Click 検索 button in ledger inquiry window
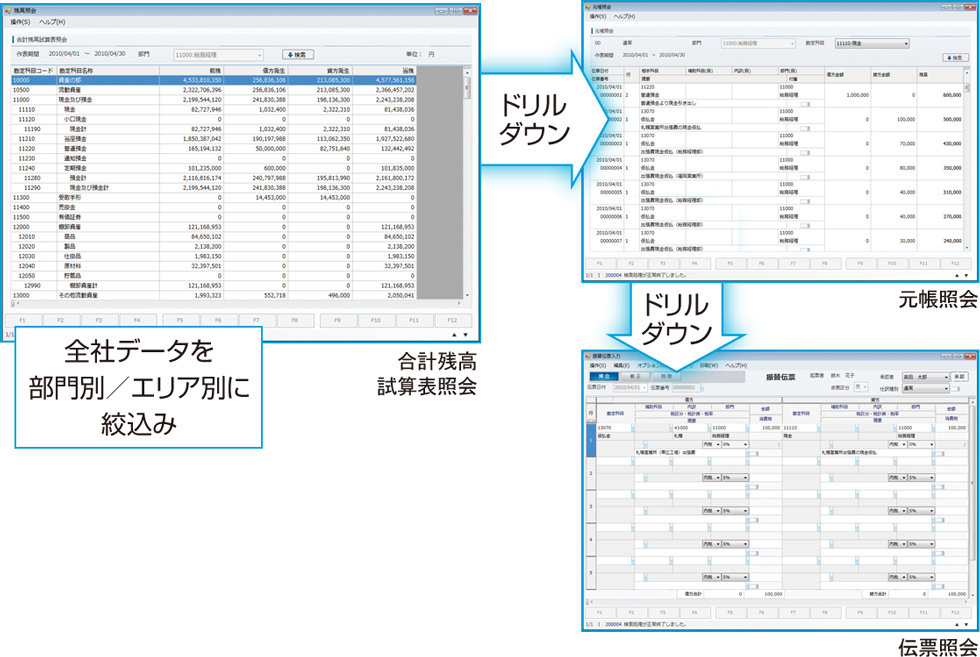 tap(955, 58)
